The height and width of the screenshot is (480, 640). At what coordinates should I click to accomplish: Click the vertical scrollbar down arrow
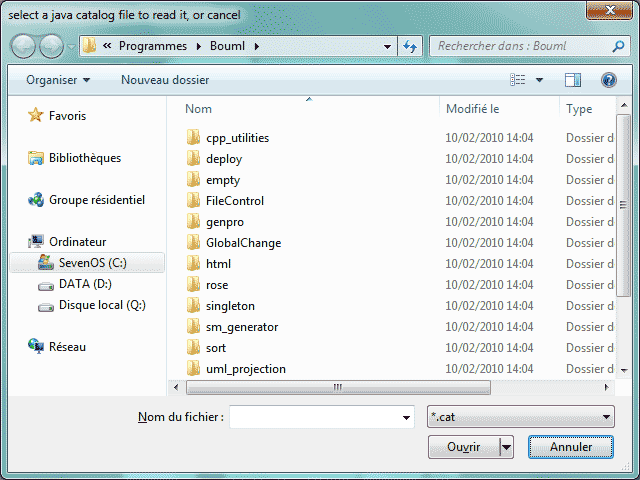point(624,370)
